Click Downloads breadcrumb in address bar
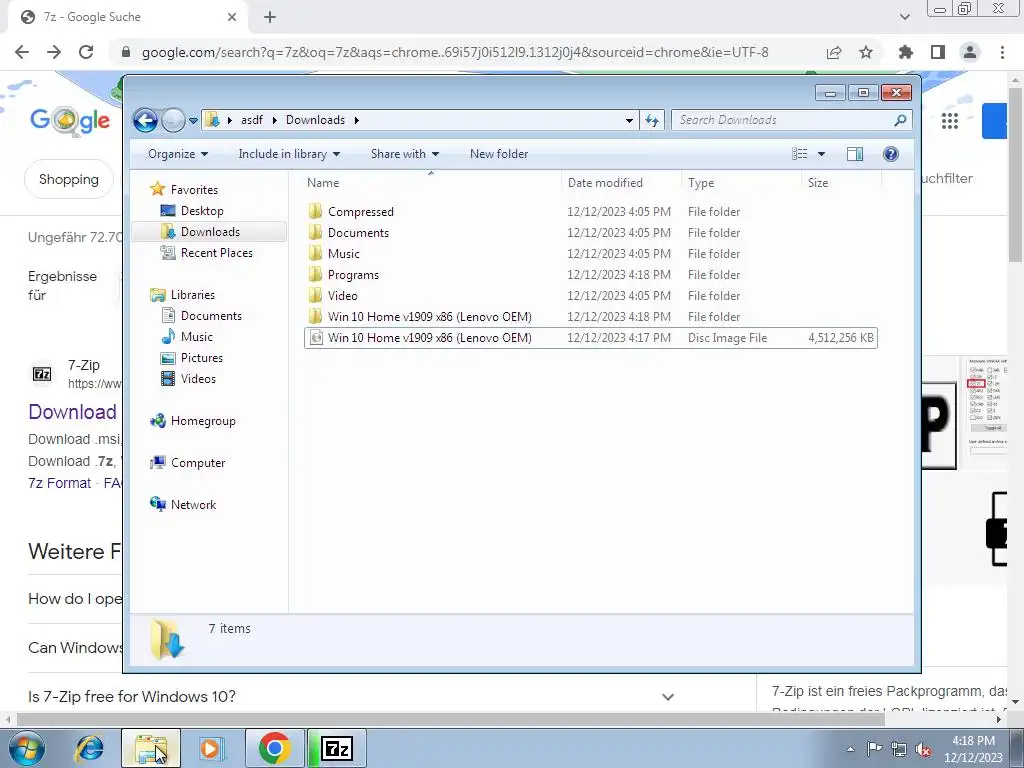 point(315,120)
